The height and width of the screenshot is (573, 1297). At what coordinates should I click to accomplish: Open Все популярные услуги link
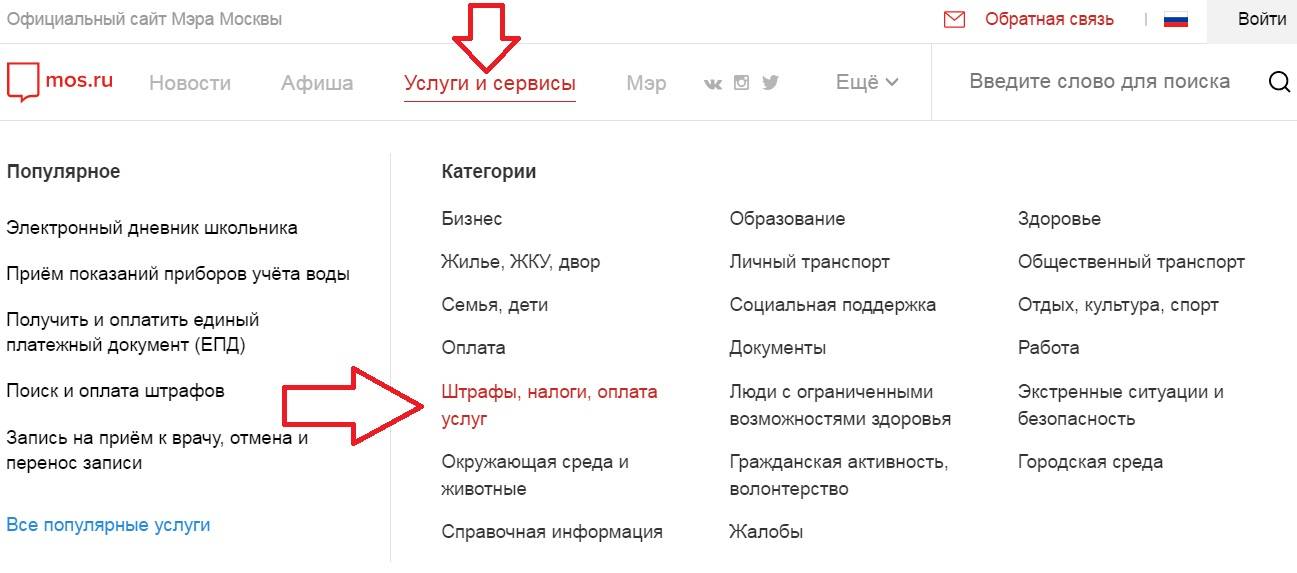(x=108, y=525)
